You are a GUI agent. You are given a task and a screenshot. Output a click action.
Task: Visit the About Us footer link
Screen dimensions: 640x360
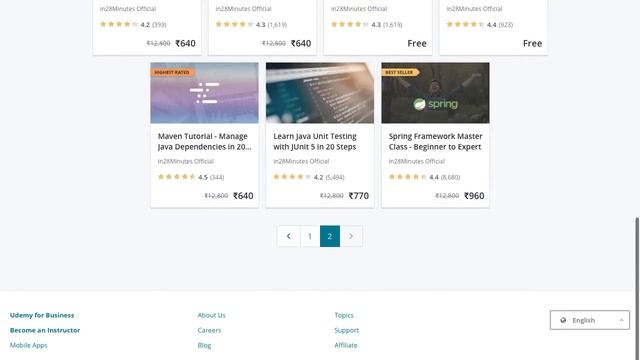[x=211, y=315]
